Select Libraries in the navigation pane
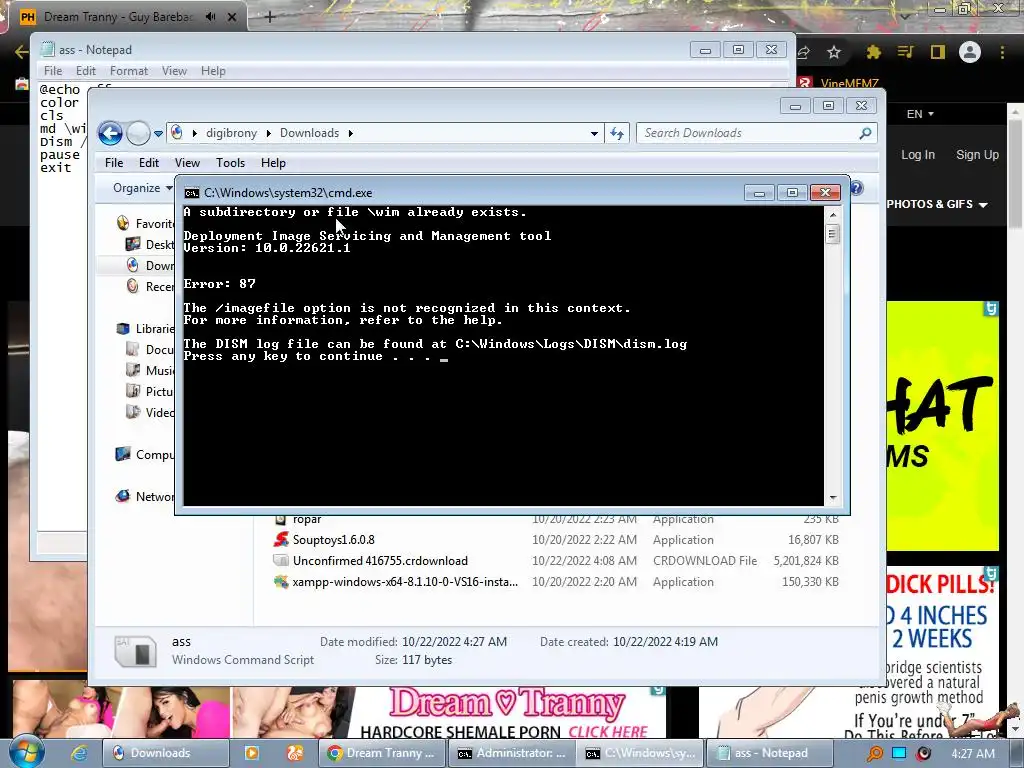Viewport: 1024px width, 768px height. point(146,328)
